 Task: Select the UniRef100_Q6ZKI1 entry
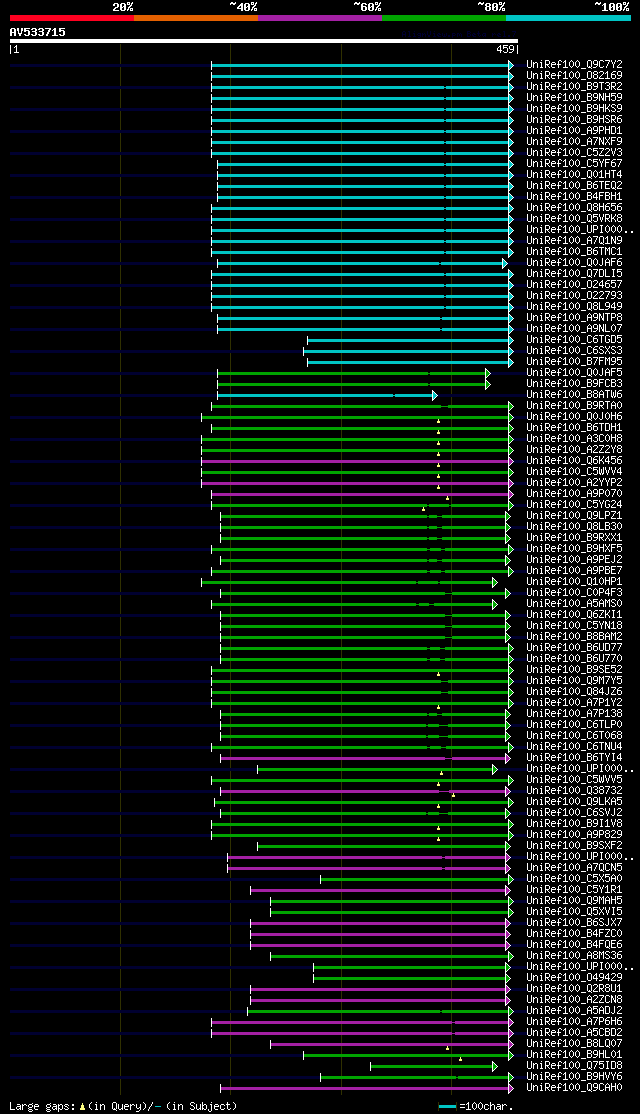pos(575,615)
